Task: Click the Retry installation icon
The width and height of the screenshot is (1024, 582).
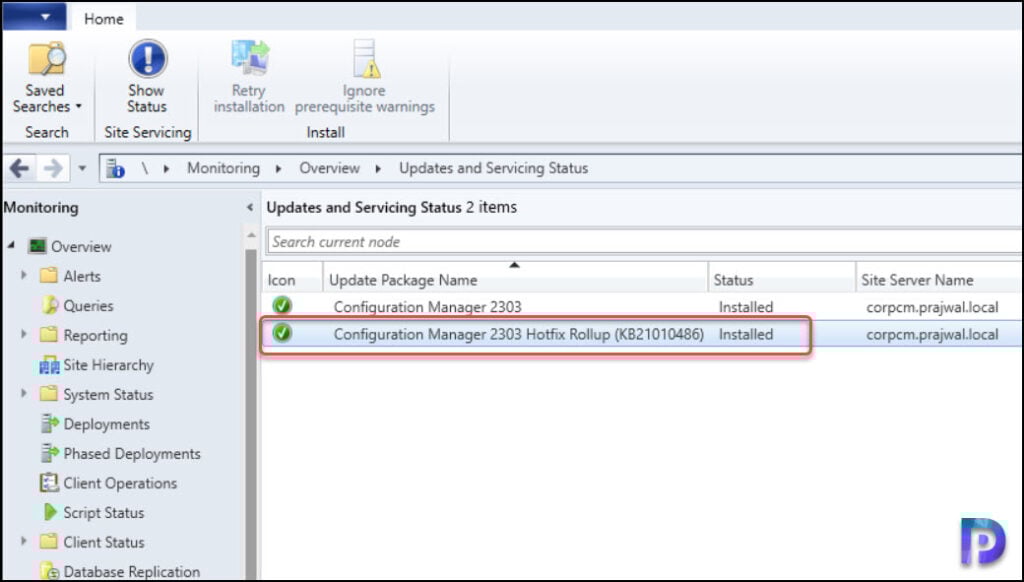Action: [249, 57]
